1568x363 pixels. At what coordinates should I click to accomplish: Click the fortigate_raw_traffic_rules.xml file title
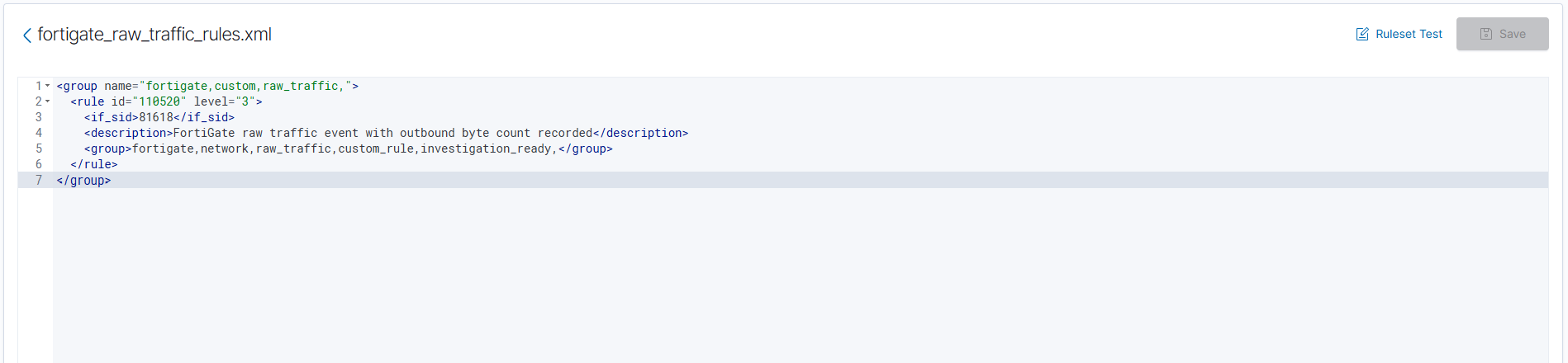[154, 35]
